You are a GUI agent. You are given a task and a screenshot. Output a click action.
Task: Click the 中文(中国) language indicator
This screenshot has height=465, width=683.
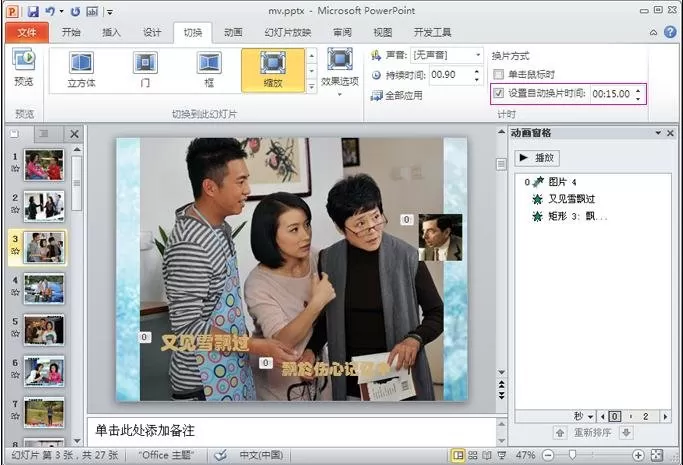click(x=261, y=455)
